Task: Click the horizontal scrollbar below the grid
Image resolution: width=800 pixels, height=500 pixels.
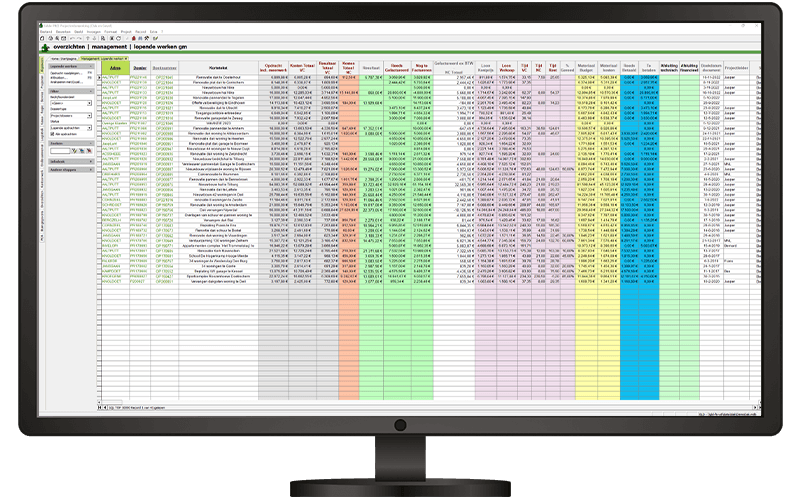Action: pos(110,403)
